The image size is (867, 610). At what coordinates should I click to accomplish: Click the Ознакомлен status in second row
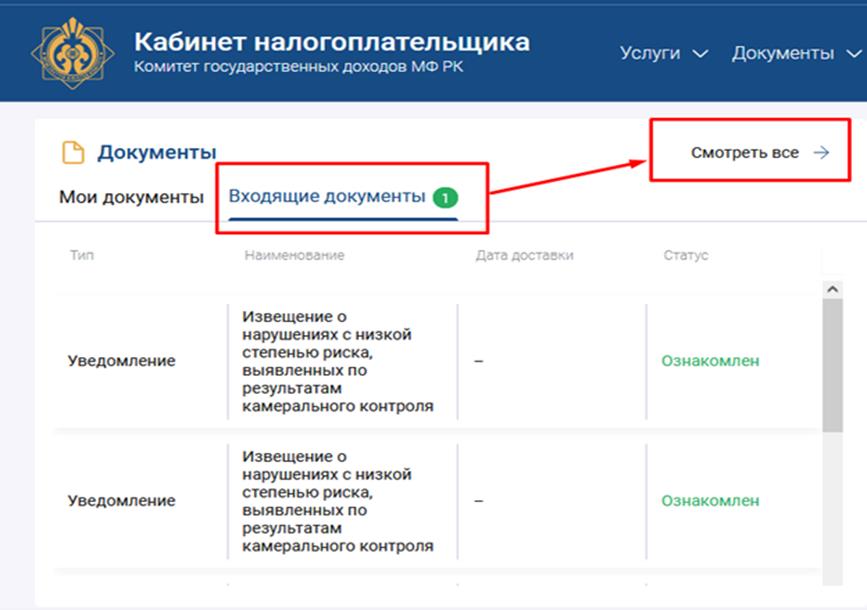tap(710, 501)
